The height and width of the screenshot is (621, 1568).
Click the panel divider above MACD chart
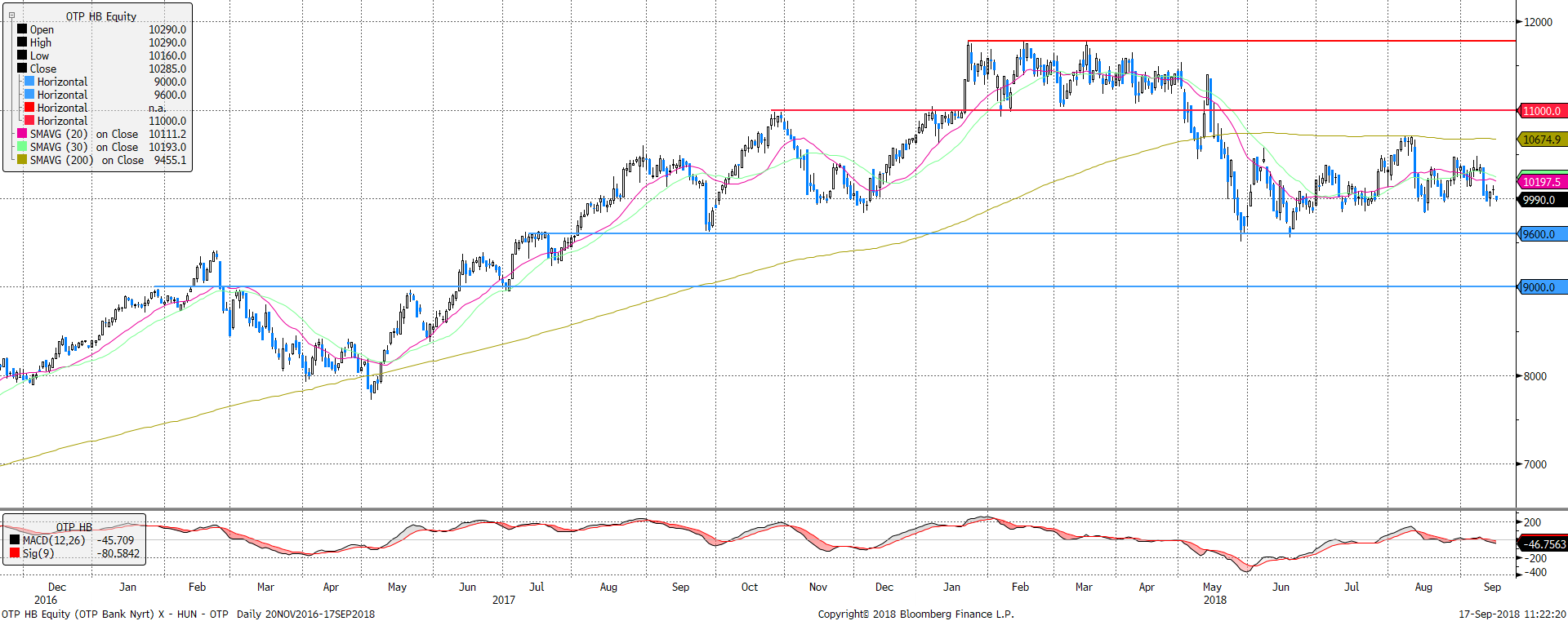coord(758,509)
